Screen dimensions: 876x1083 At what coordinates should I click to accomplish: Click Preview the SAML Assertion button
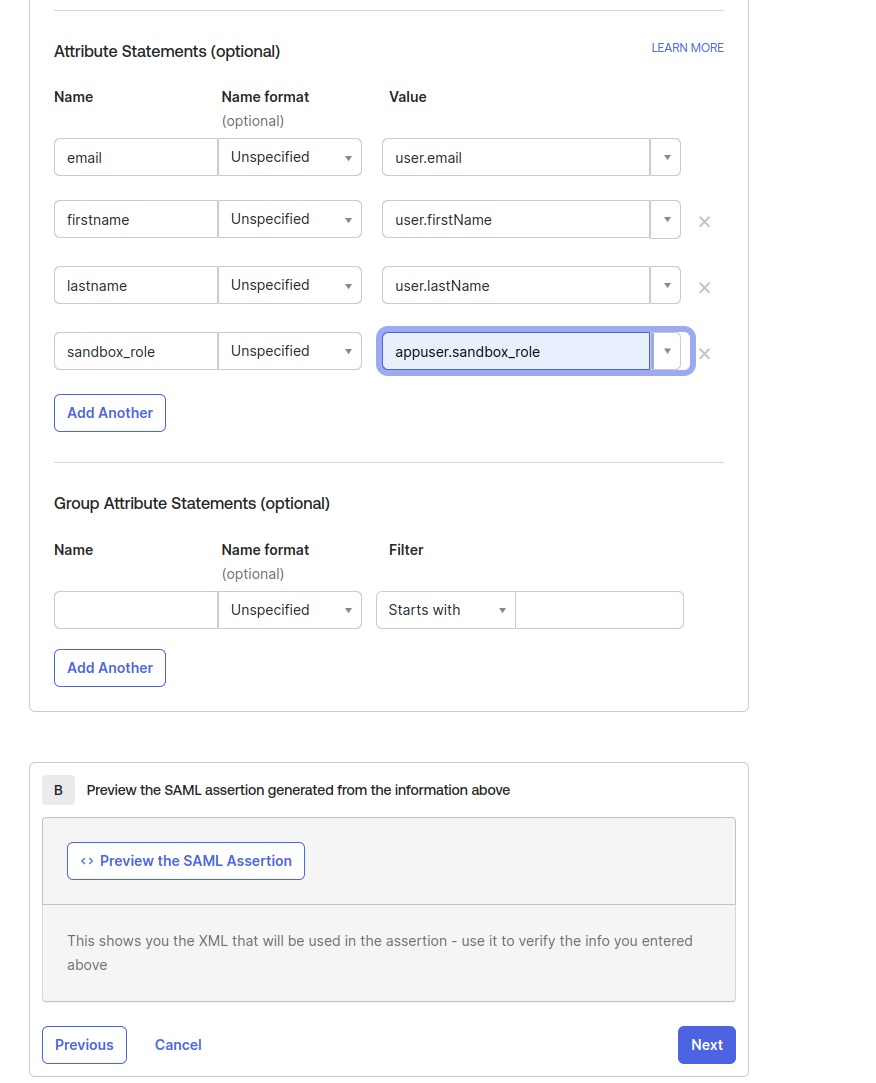coord(186,861)
